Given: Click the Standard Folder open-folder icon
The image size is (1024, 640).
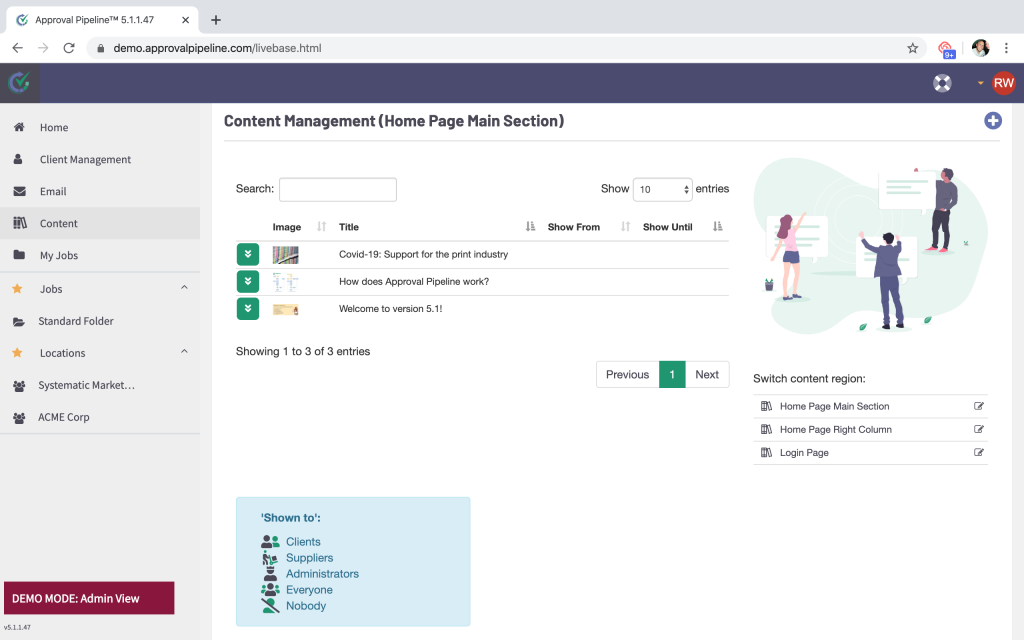Looking at the screenshot, I should (19, 321).
